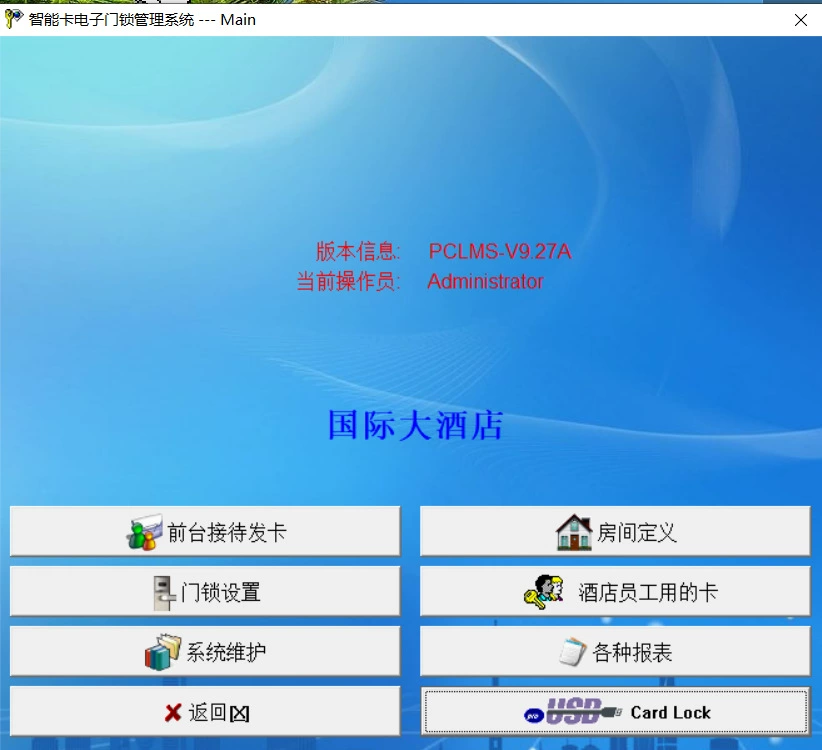Image resolution: width=822 pixels, height=750 pixels.
Task: Open 前台接待发卡 front desk card issuing
Action: (x=205, y=531)
